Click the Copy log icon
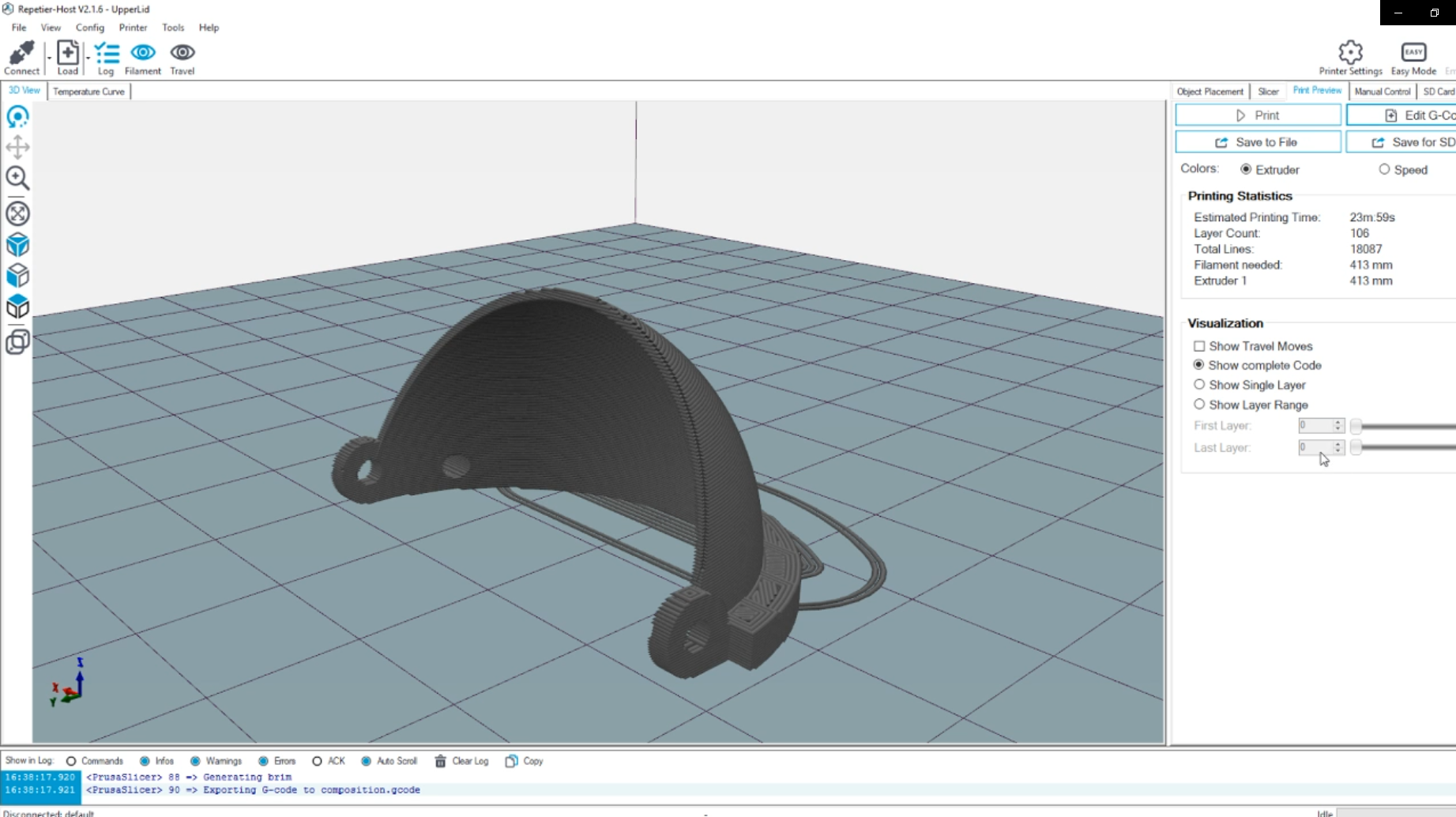Viewport: 1456px width, 817px height. [512, 761]
